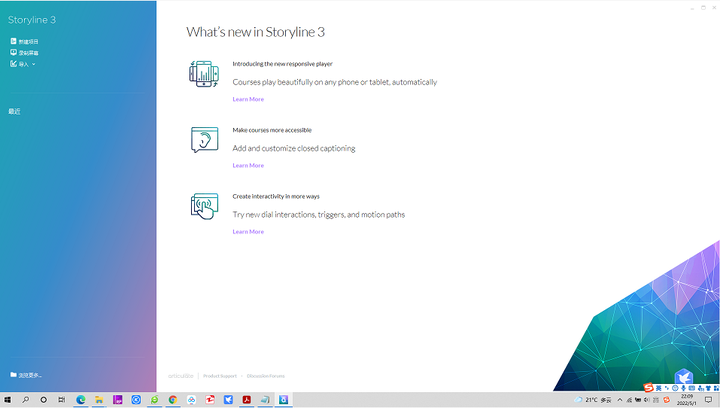Click "What's new in Storyline 3" heading
The width and height of the screenshot is (720, 408).
click(x=255, y=32)
